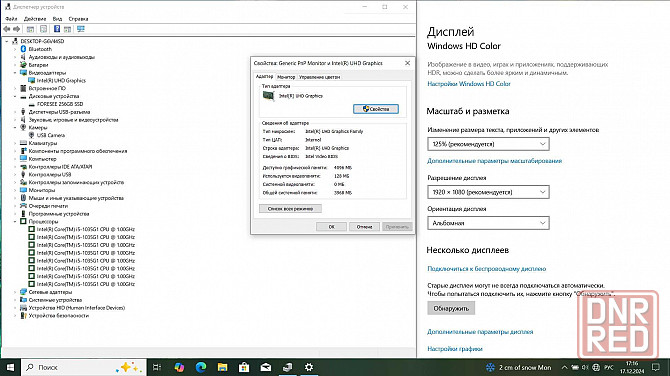Viewport: 670px width, 376px height.
Task: Click OK in the adapter properties dialog
Action: click(331, 227)
